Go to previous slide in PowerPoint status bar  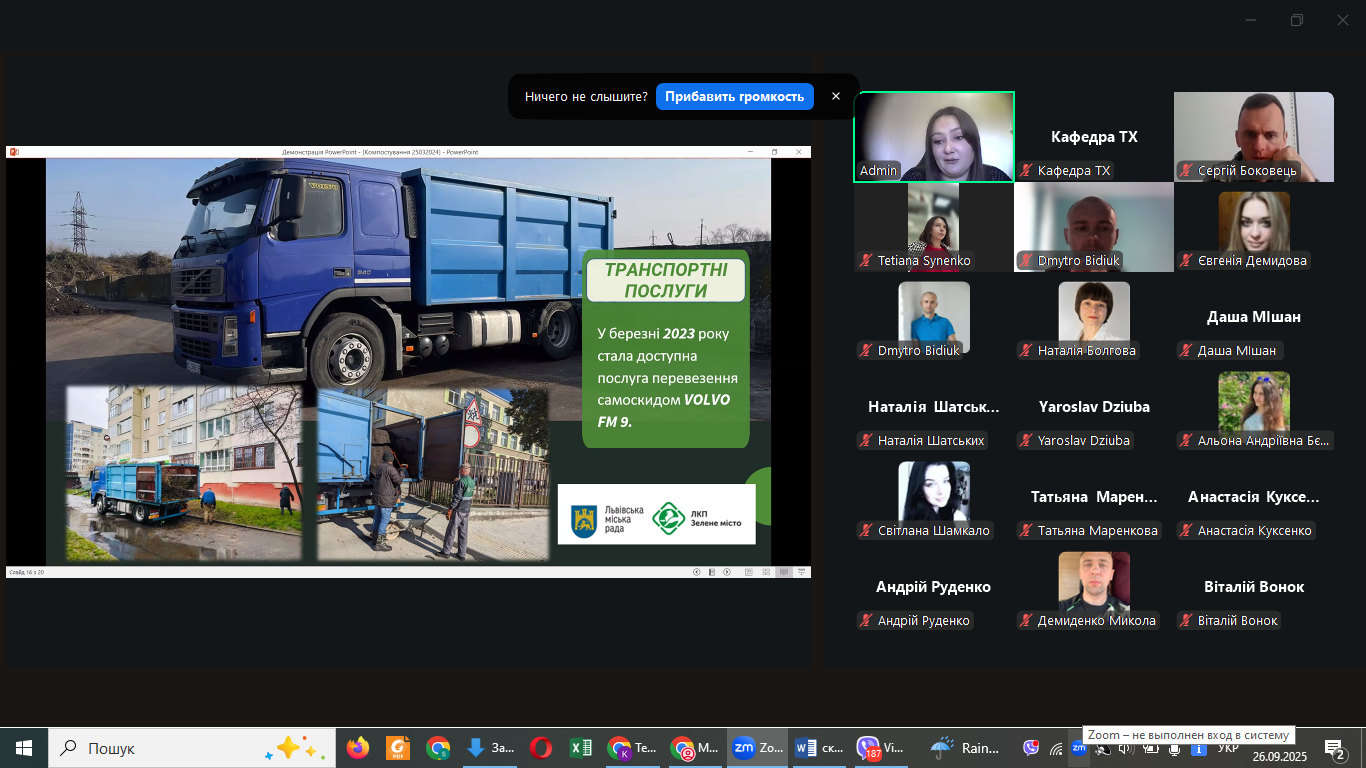(x=697, y=572)
